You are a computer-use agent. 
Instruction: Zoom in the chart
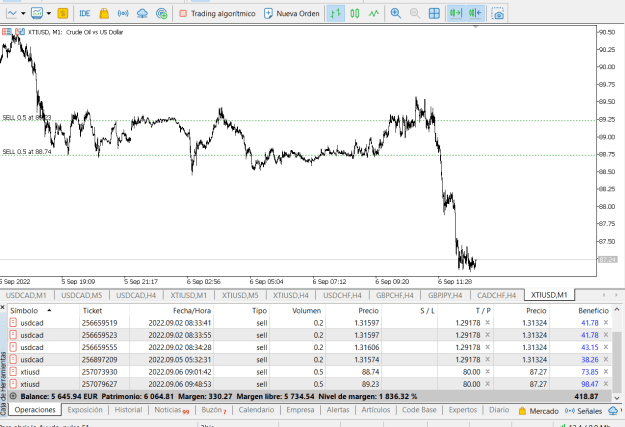click(x=395, y=14)
